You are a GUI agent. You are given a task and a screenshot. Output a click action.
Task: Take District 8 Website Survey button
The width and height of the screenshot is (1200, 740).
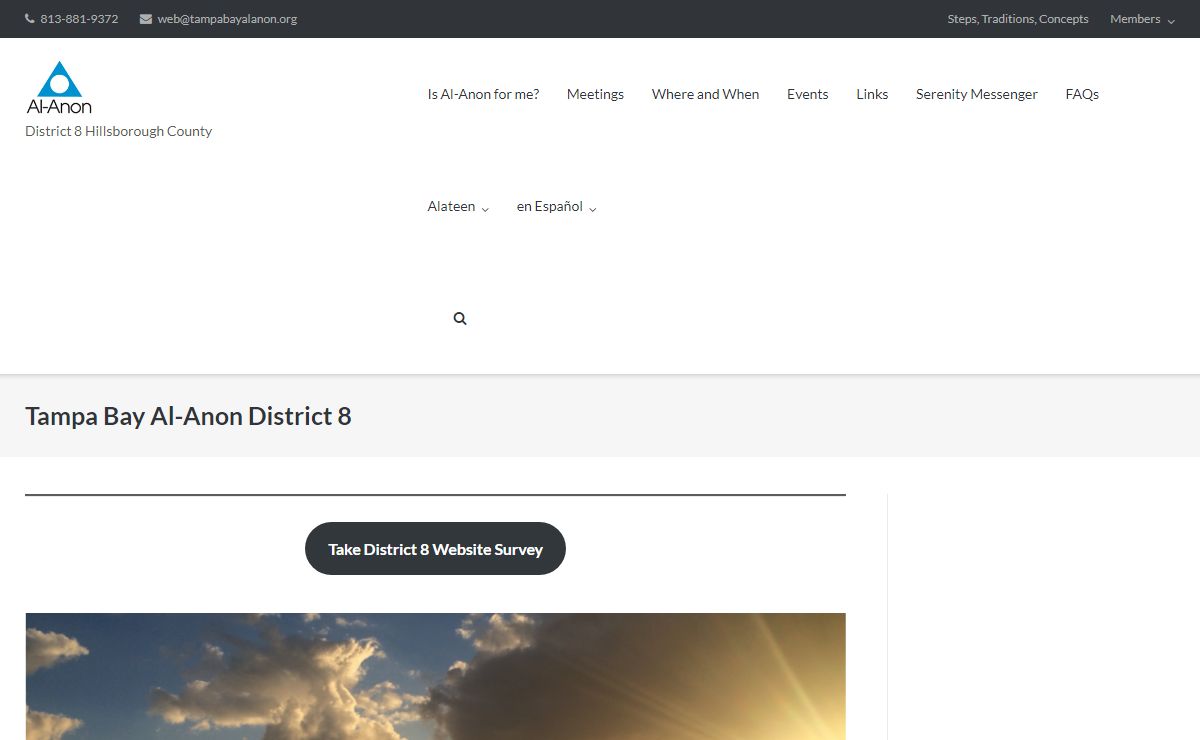[435, 549]
